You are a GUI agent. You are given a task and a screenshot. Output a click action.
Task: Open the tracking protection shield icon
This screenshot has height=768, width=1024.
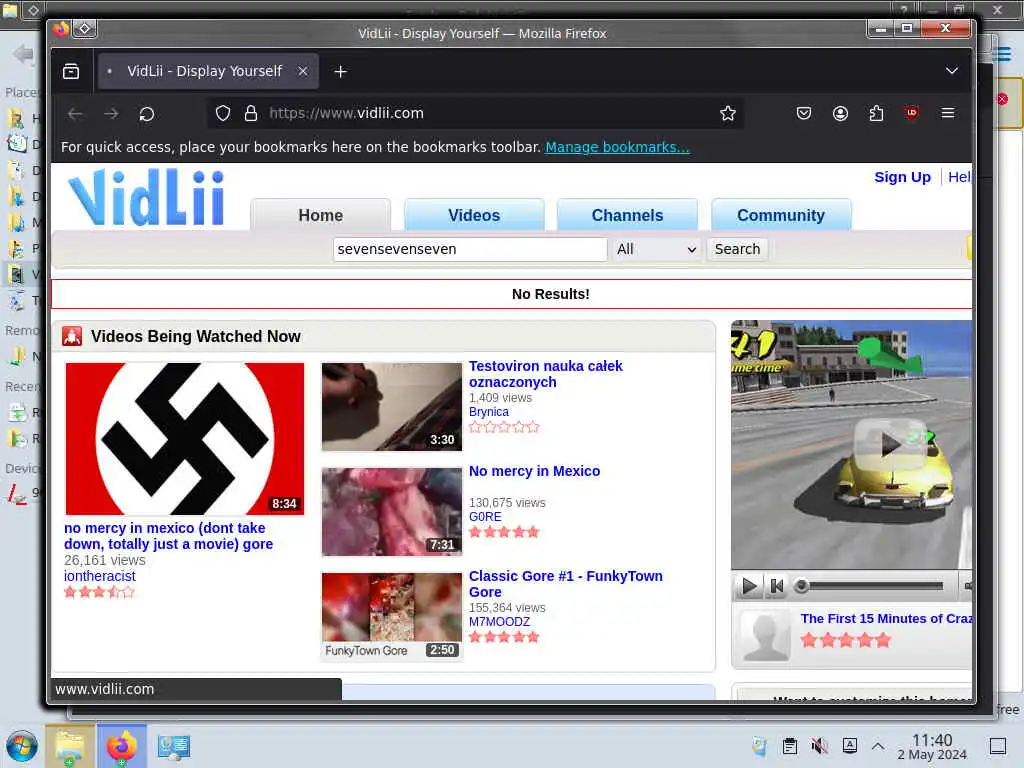pyautogui.click(x=223, y=114)
